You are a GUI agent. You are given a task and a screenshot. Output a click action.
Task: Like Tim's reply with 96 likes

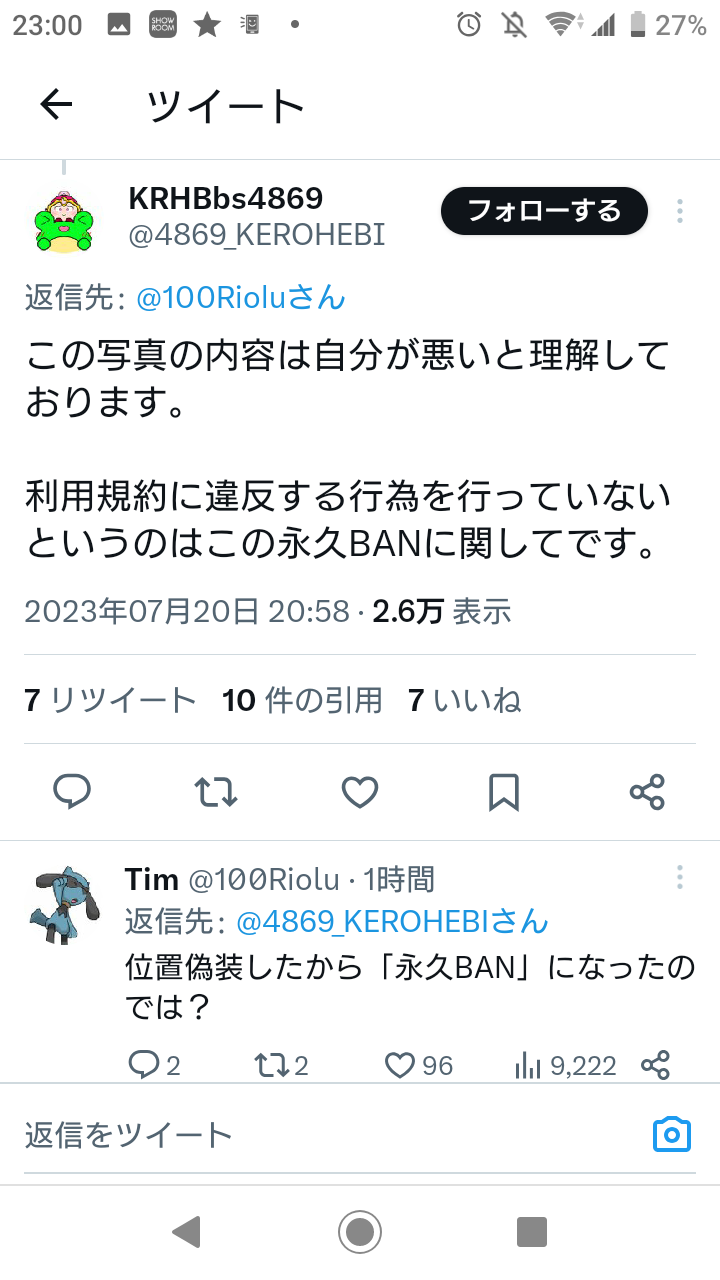point(419,1066)
